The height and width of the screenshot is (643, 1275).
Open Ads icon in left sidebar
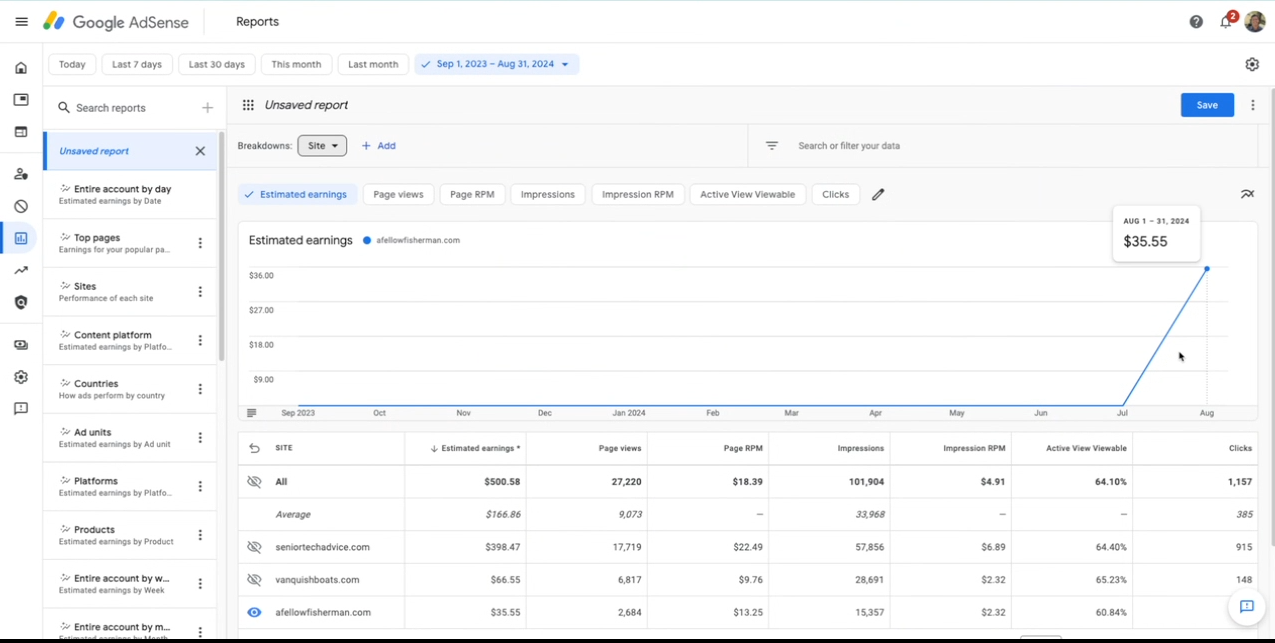pos(21,100)
